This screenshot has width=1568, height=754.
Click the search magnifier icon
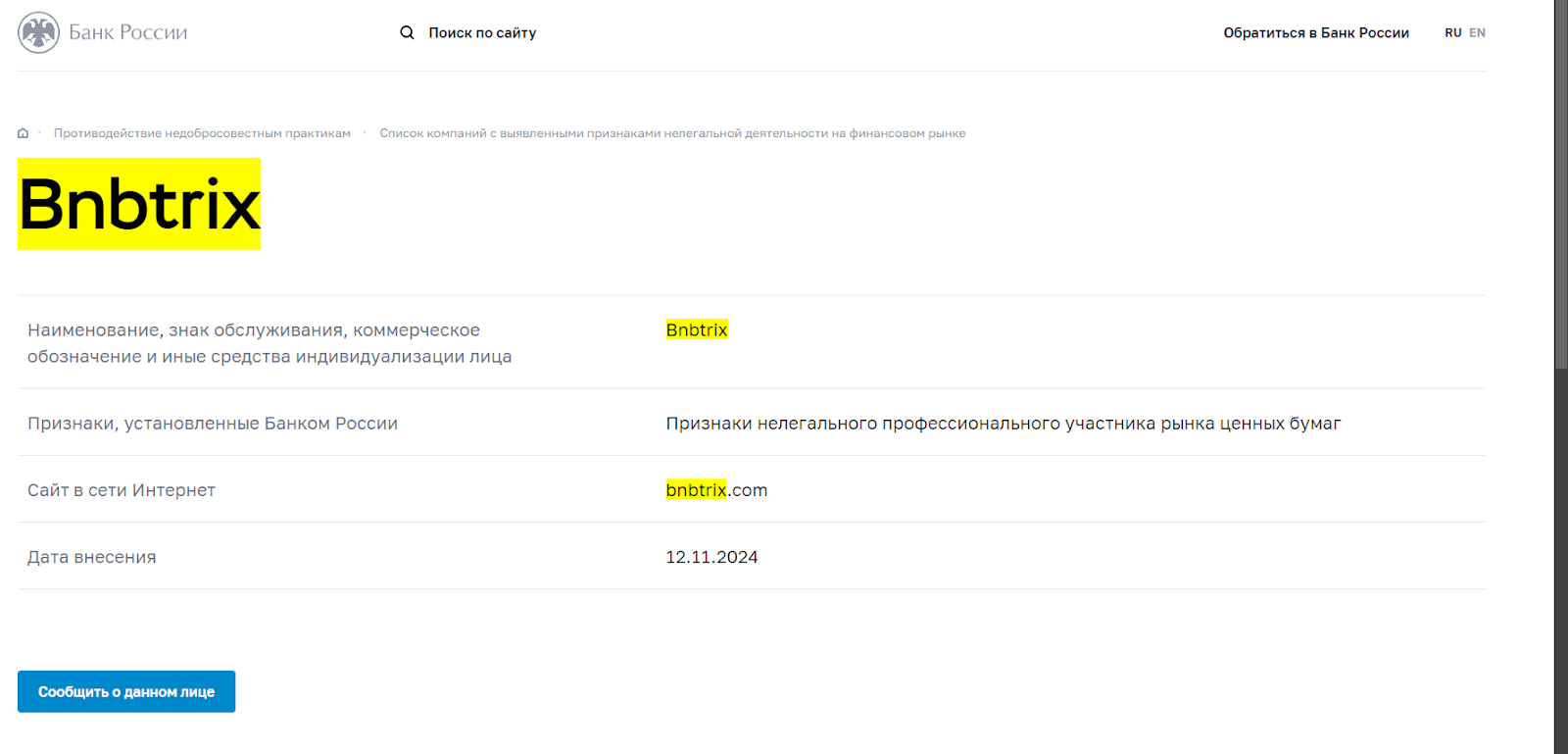click(x=407, y=32)
